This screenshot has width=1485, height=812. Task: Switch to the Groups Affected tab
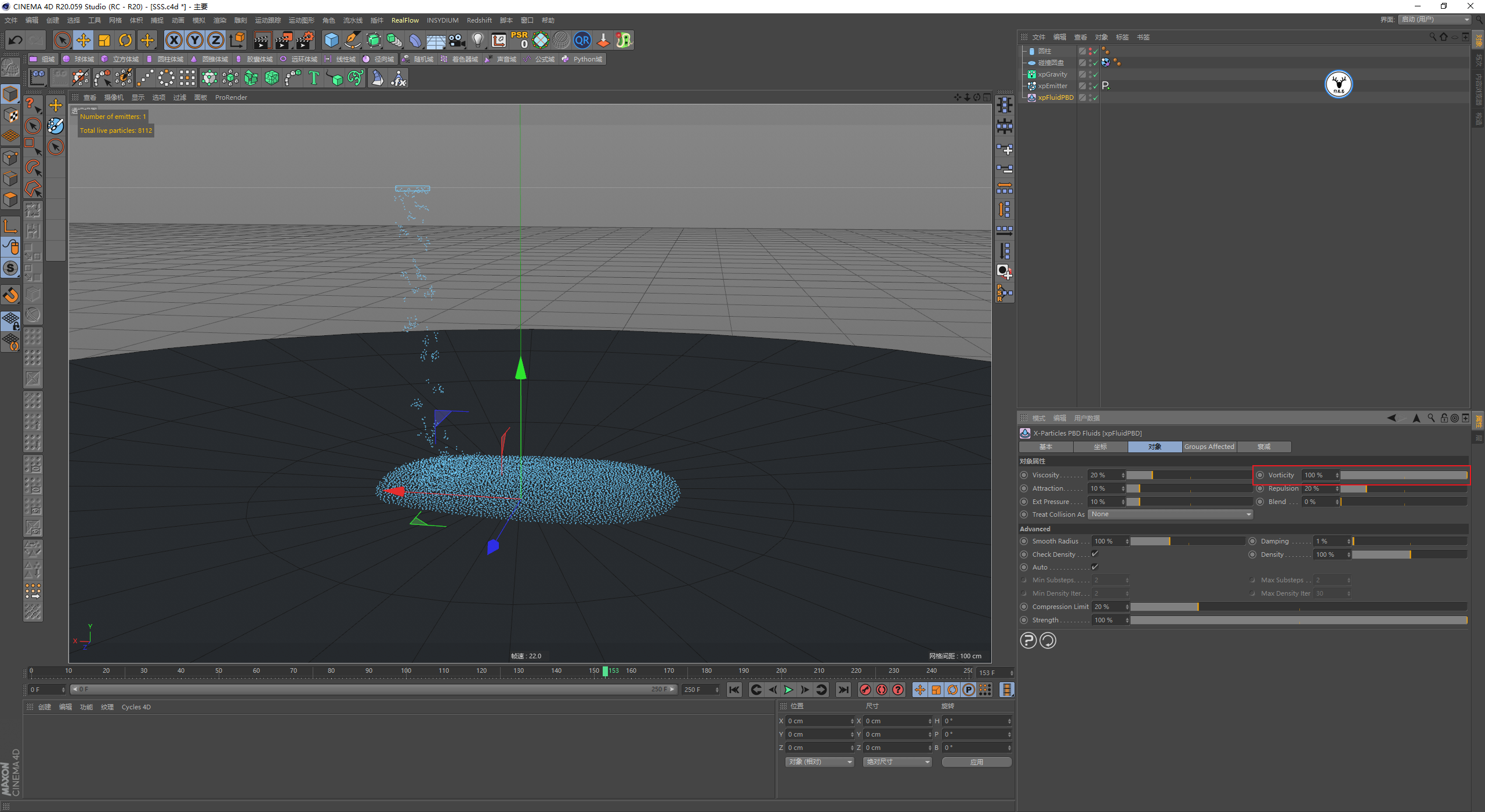[x=1209, y=447]
